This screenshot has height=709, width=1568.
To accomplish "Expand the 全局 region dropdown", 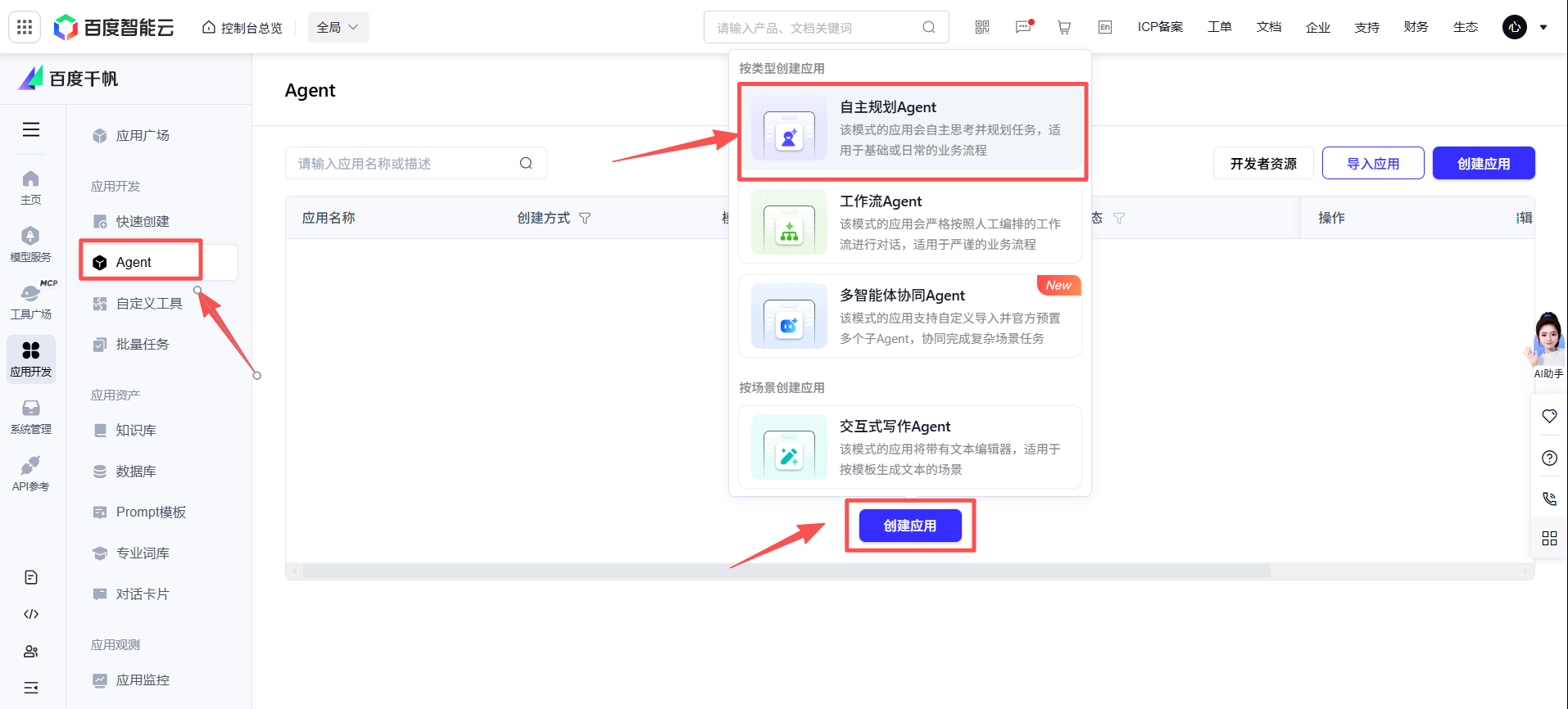I will click(x=338, y=27).
